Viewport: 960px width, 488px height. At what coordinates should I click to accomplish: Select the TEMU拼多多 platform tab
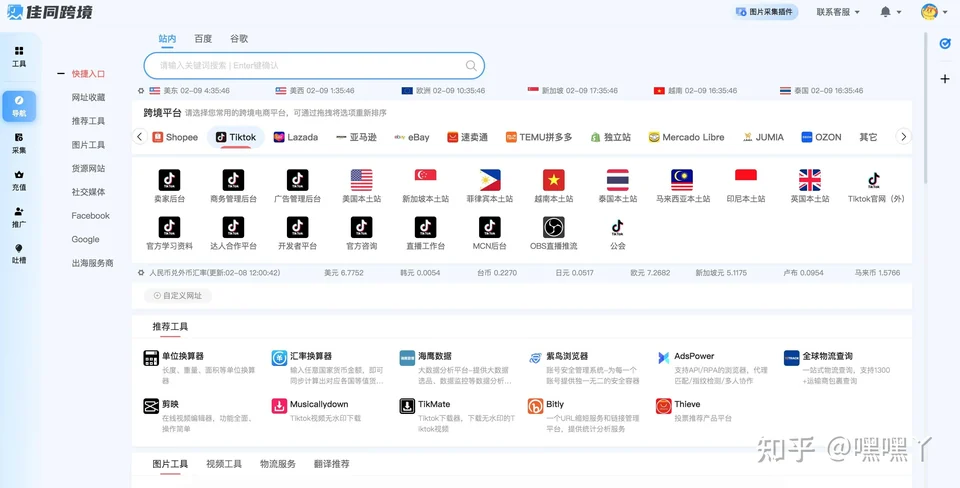[539, 137]
